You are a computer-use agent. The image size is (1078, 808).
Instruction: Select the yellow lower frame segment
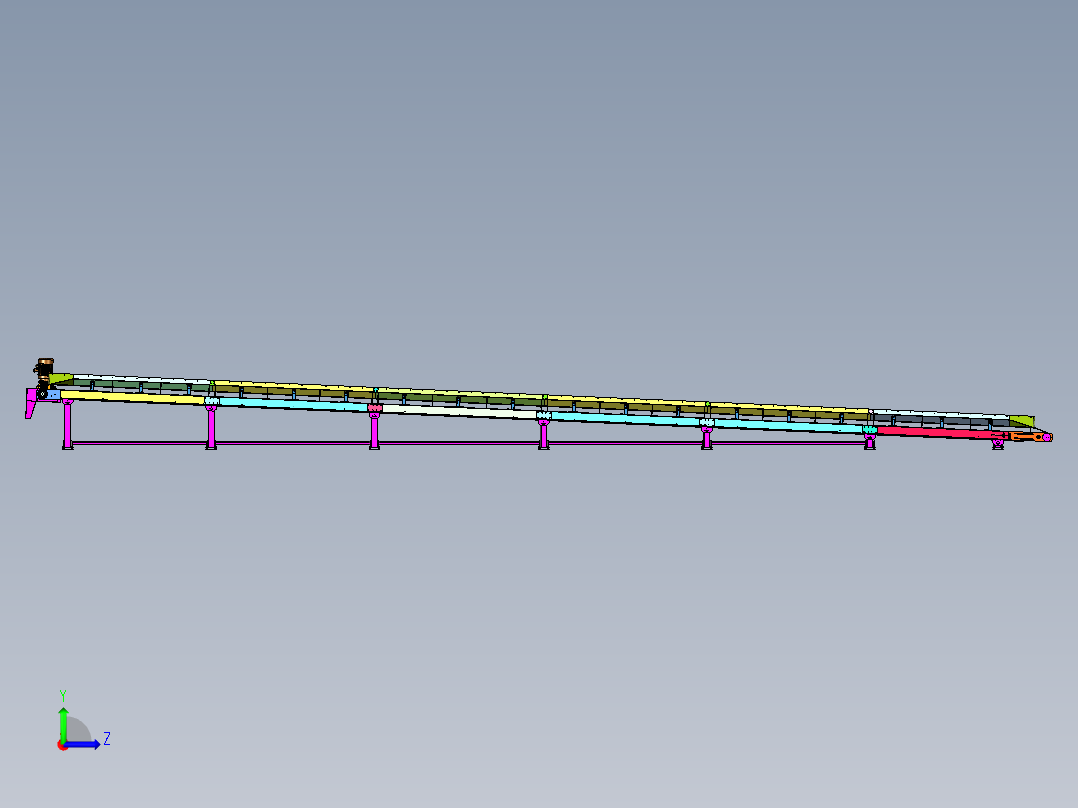[132, 396]
